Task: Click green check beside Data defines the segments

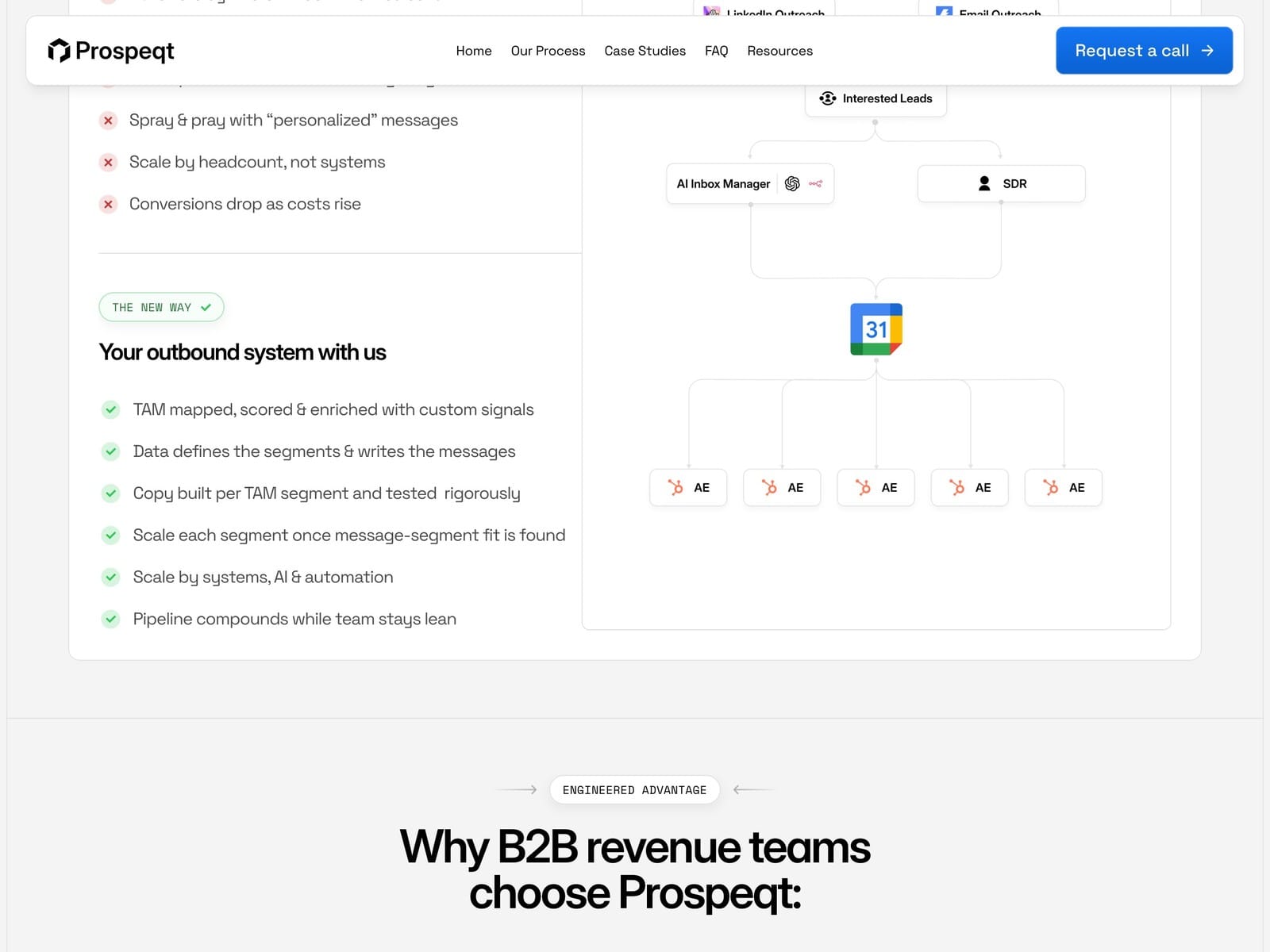Action: pyautogui.click(x=111, y=451)
